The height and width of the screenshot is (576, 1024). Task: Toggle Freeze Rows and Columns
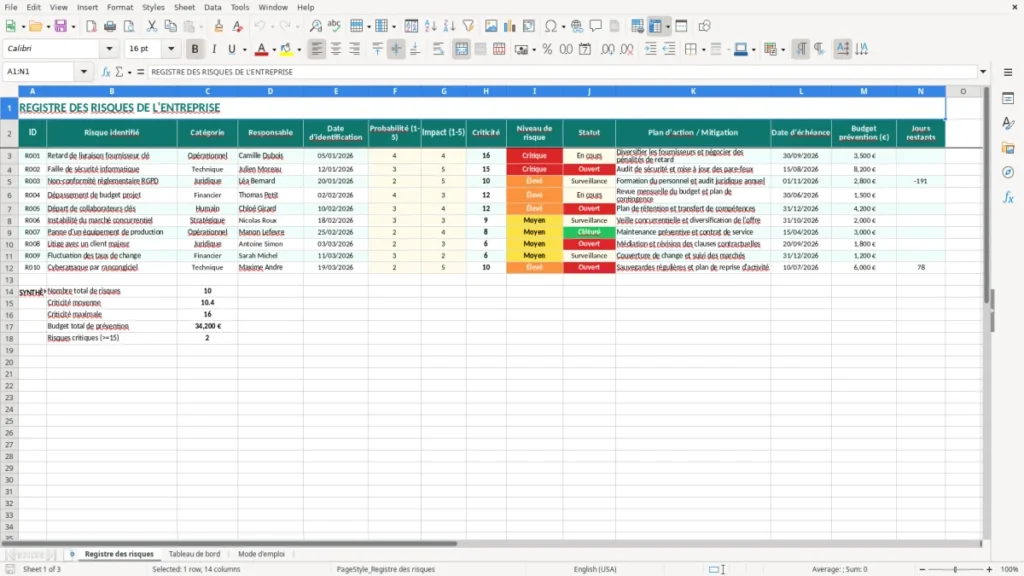click(x=656, y=26)
